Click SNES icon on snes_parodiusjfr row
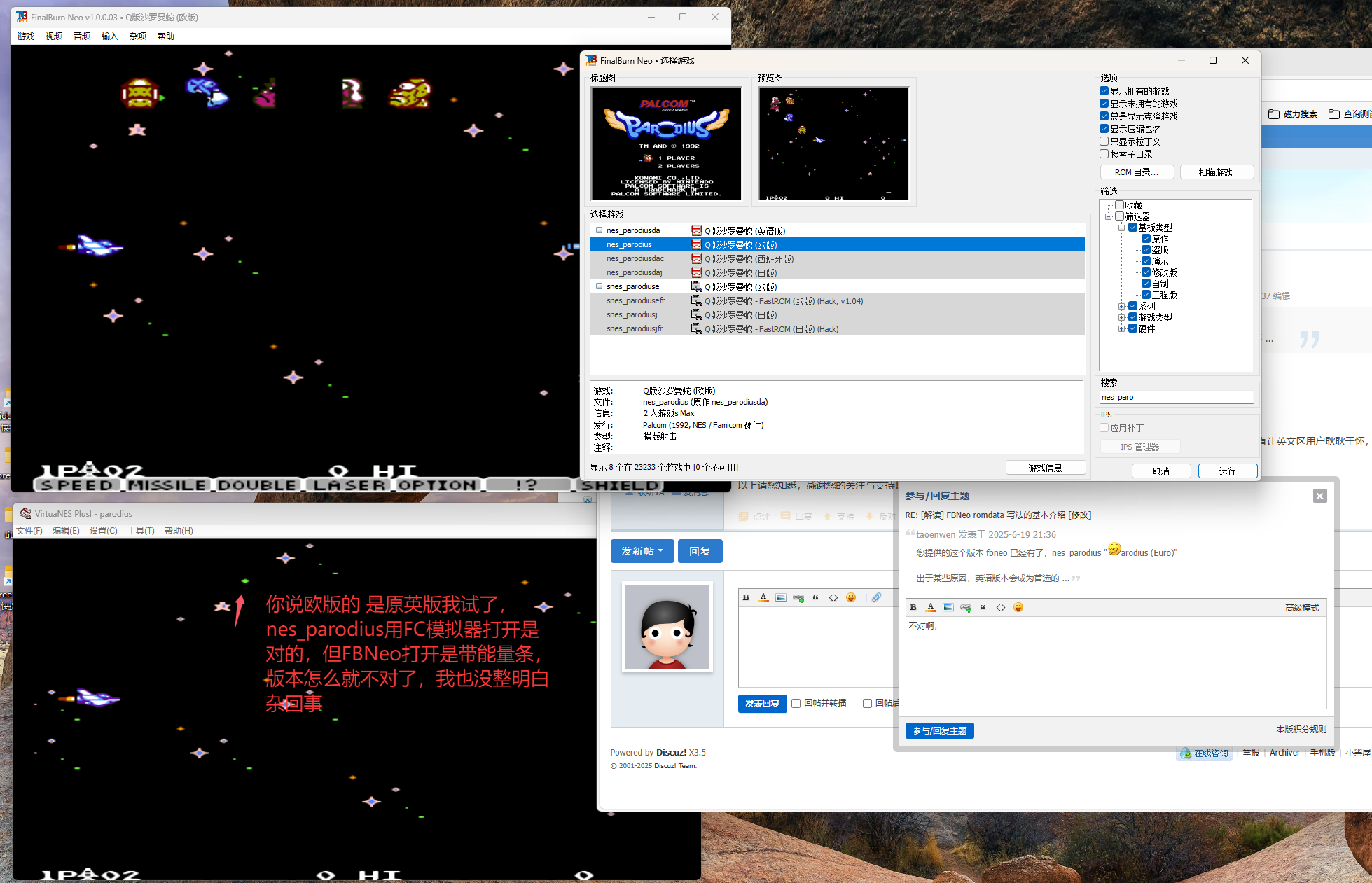Image resolution: width=1372 pixels, height=883 pixels. [696, 328]
